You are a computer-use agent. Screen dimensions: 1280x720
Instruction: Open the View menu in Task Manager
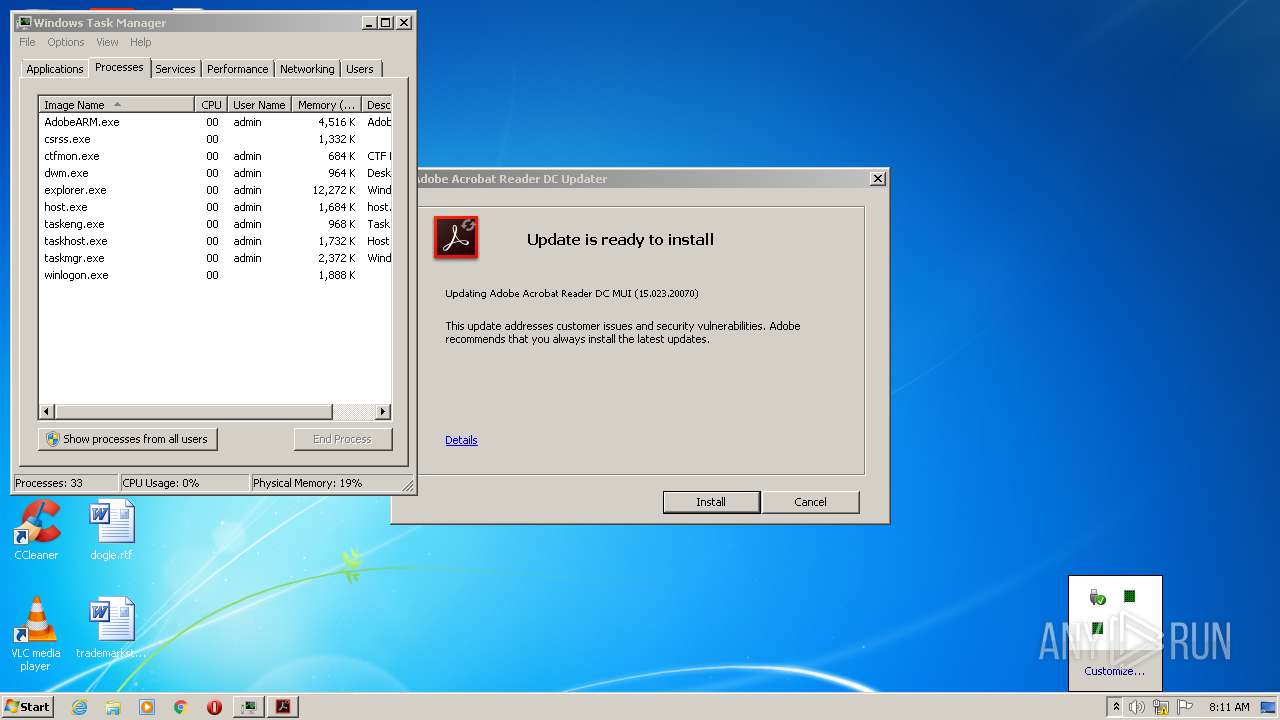pos(107,42)
